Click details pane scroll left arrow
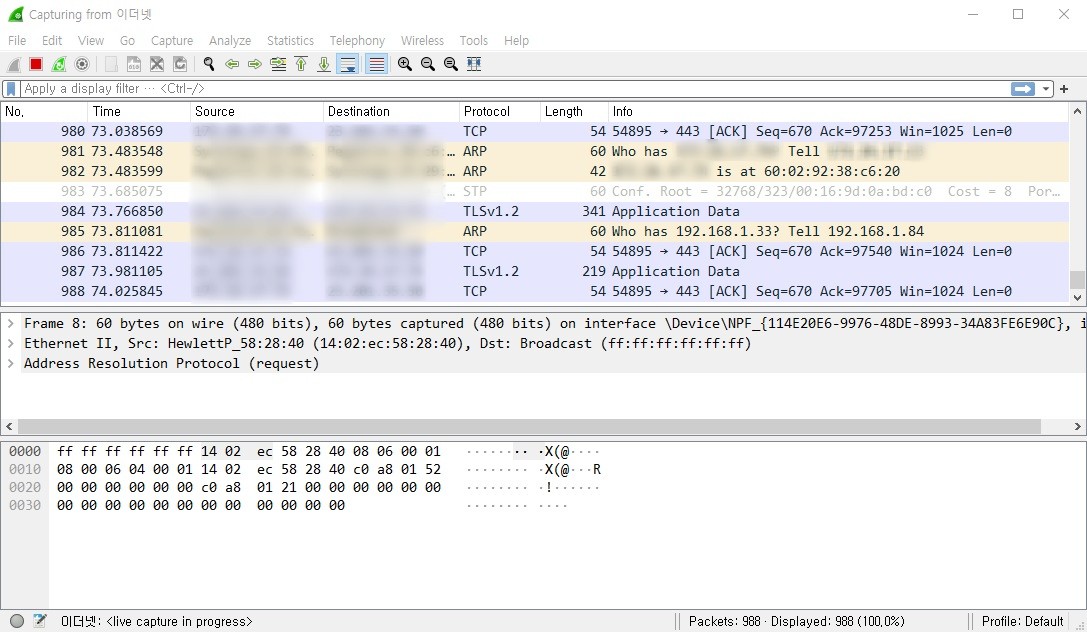This screenshot has width=1087, height=632. click(x=9, y=426)
